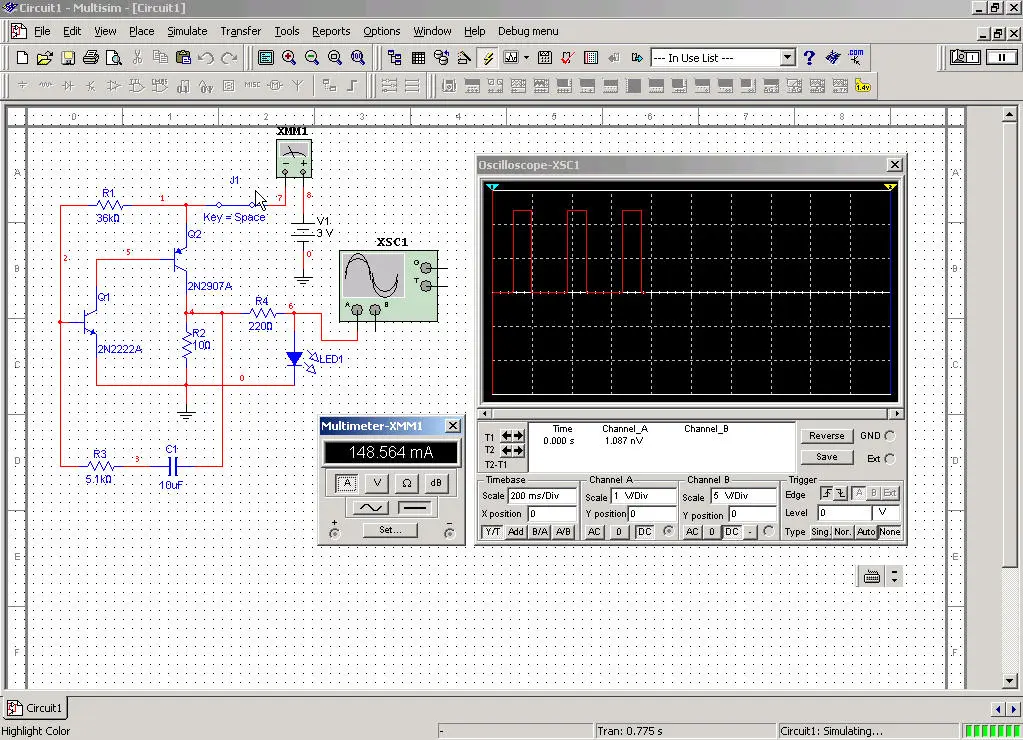Select the GND radio button on the oscilloscope
Screen dimensions: 1023x740
[890, 436]
